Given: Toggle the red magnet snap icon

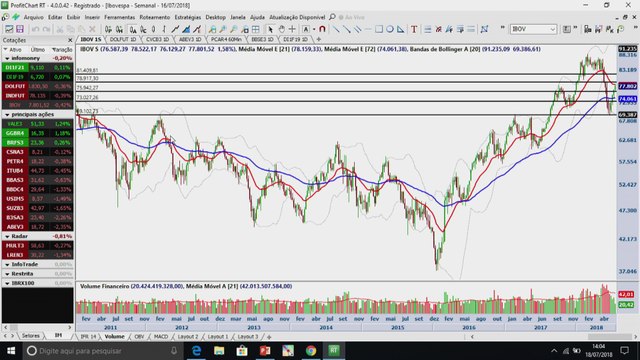Looking at the screenshot, I should [x=322, y=29].
